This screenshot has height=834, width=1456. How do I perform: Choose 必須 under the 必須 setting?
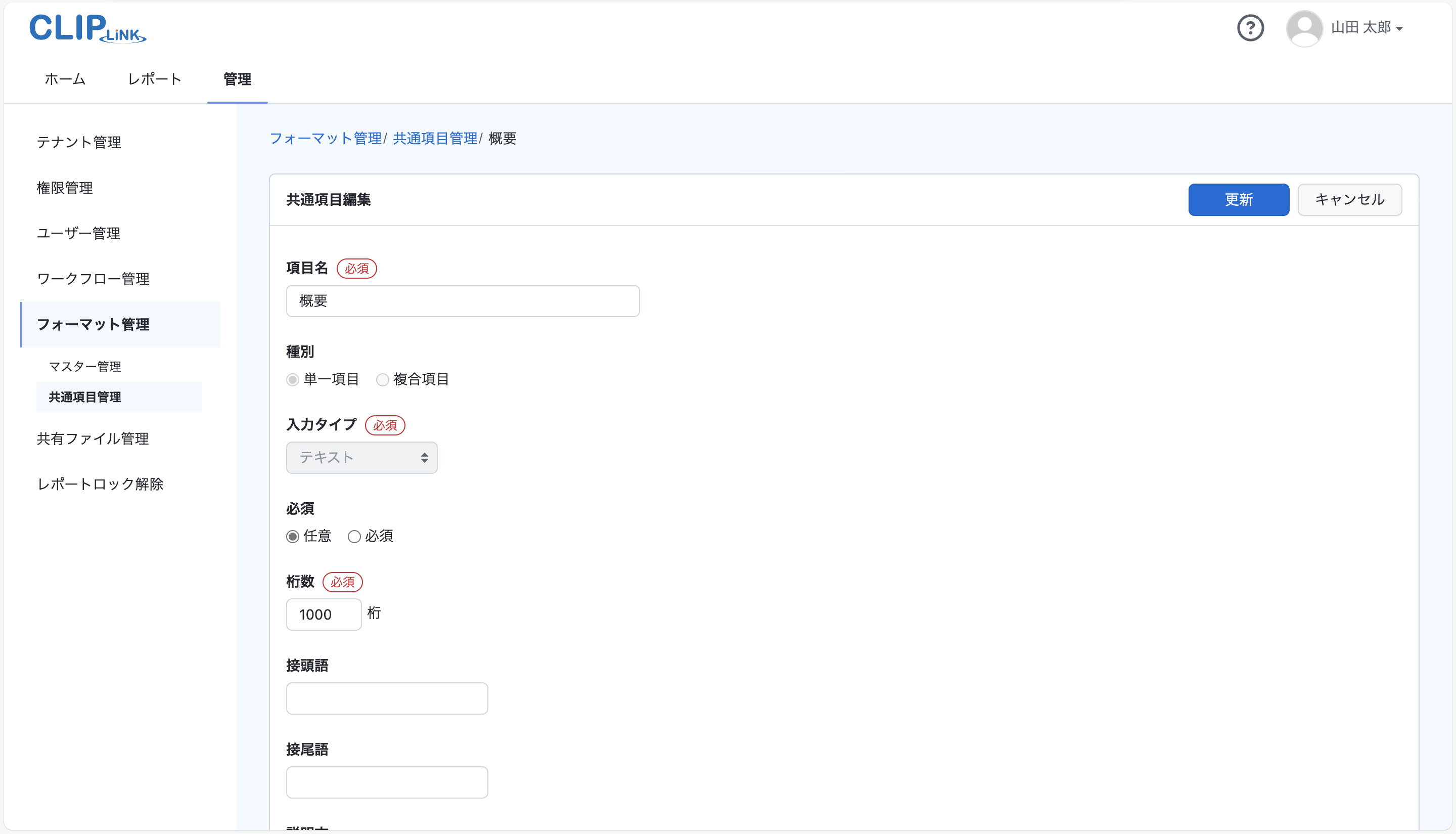(354, 536)
